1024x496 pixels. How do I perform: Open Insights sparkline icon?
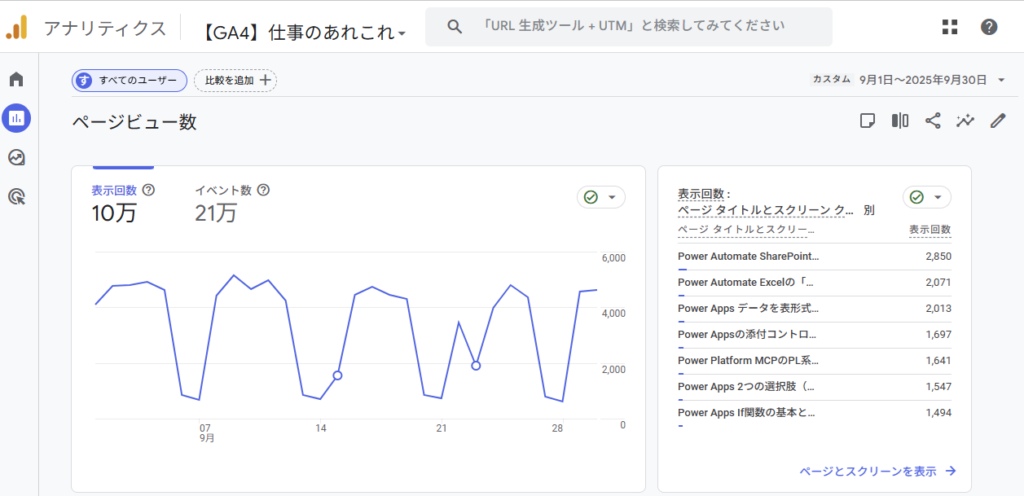coord(965,121)
